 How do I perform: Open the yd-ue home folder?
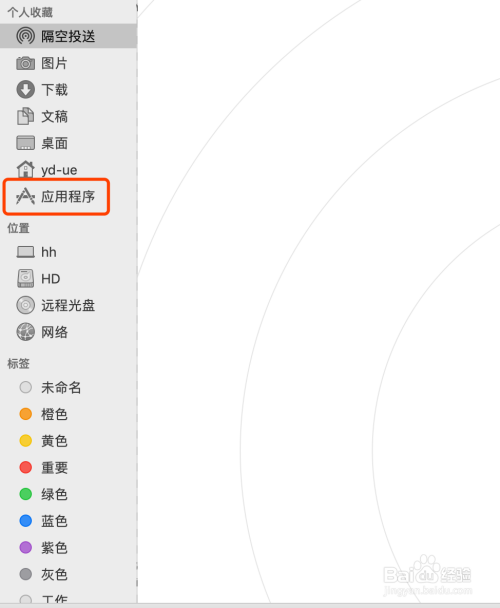coord(59,170)
